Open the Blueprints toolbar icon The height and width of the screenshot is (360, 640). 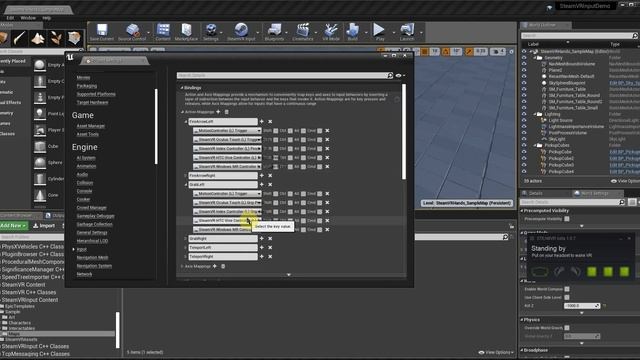(x=274, y=32)
